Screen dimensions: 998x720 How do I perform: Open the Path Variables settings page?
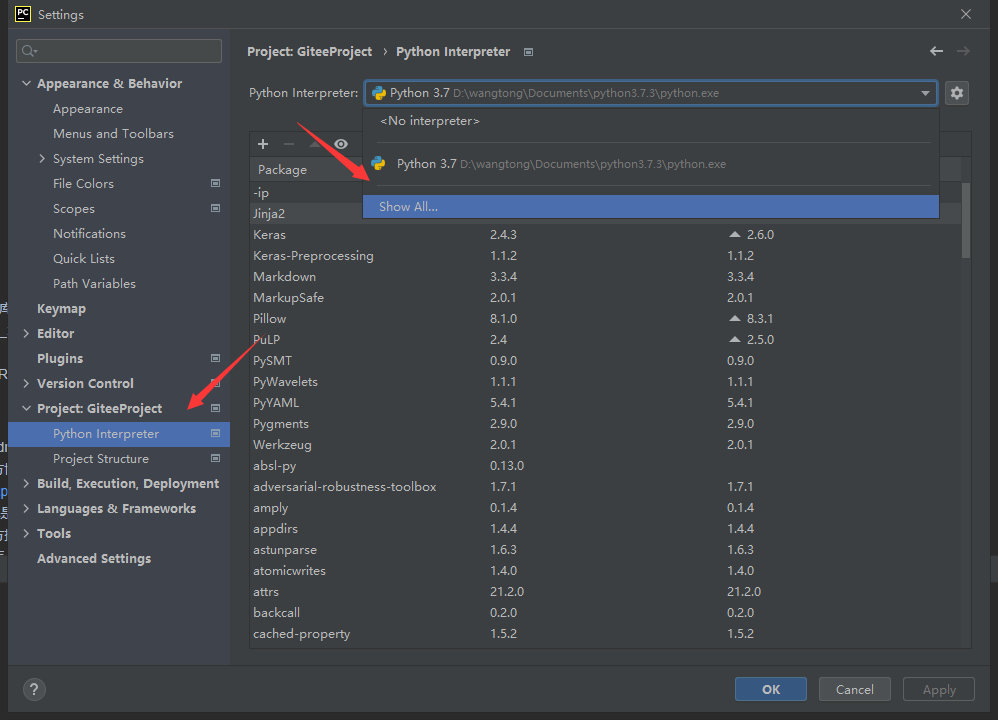(94, 283)
